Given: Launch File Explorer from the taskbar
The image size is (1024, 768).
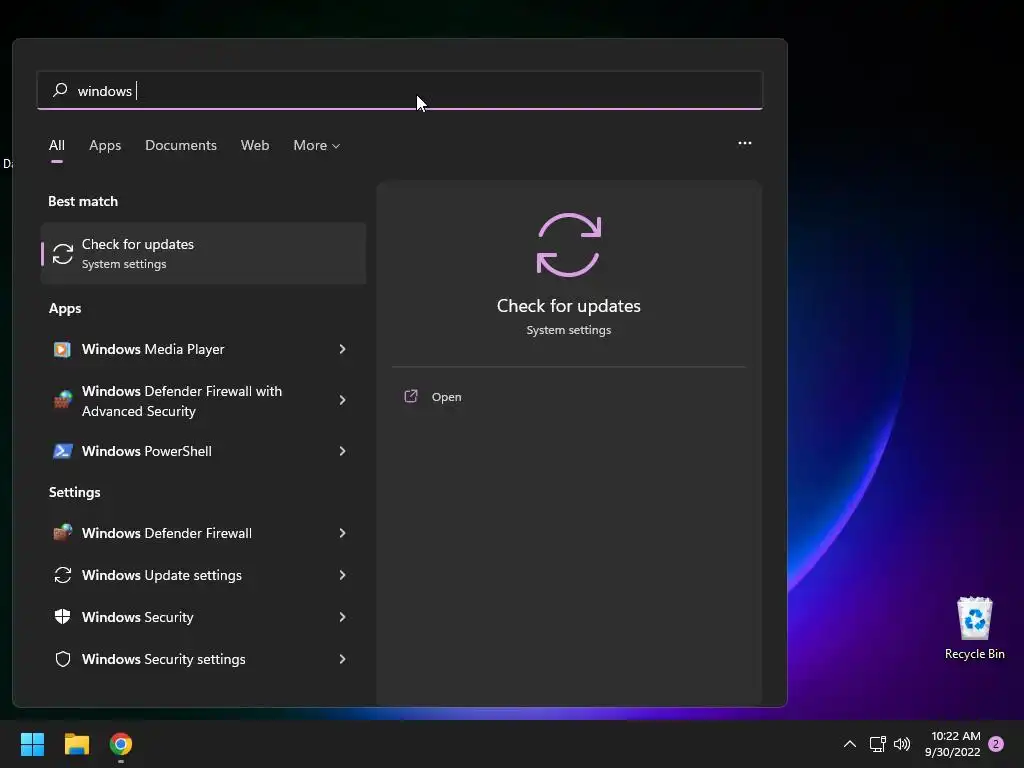Looking at the screenshot, I should click(x=76, y=744).
